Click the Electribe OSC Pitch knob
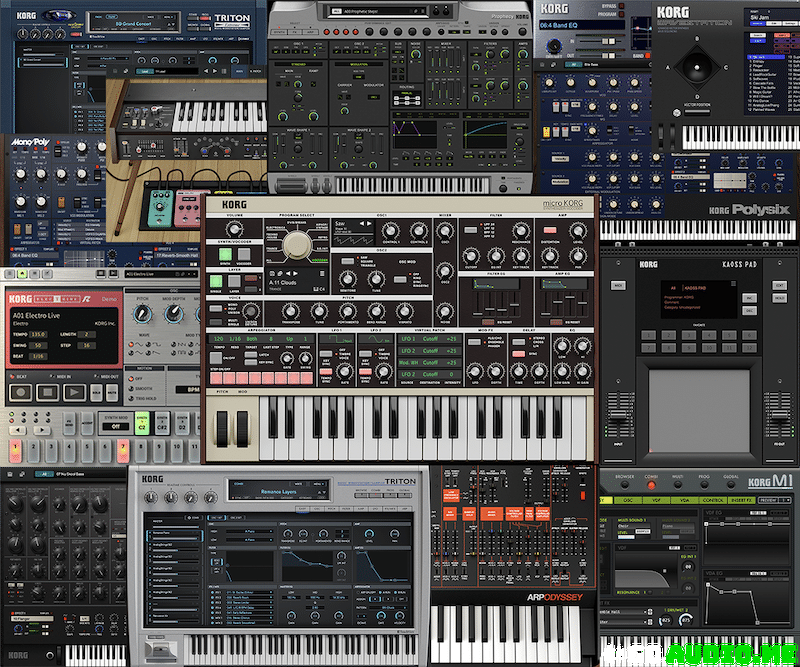The height and width of the screenshot is (667, 800). 143,314
